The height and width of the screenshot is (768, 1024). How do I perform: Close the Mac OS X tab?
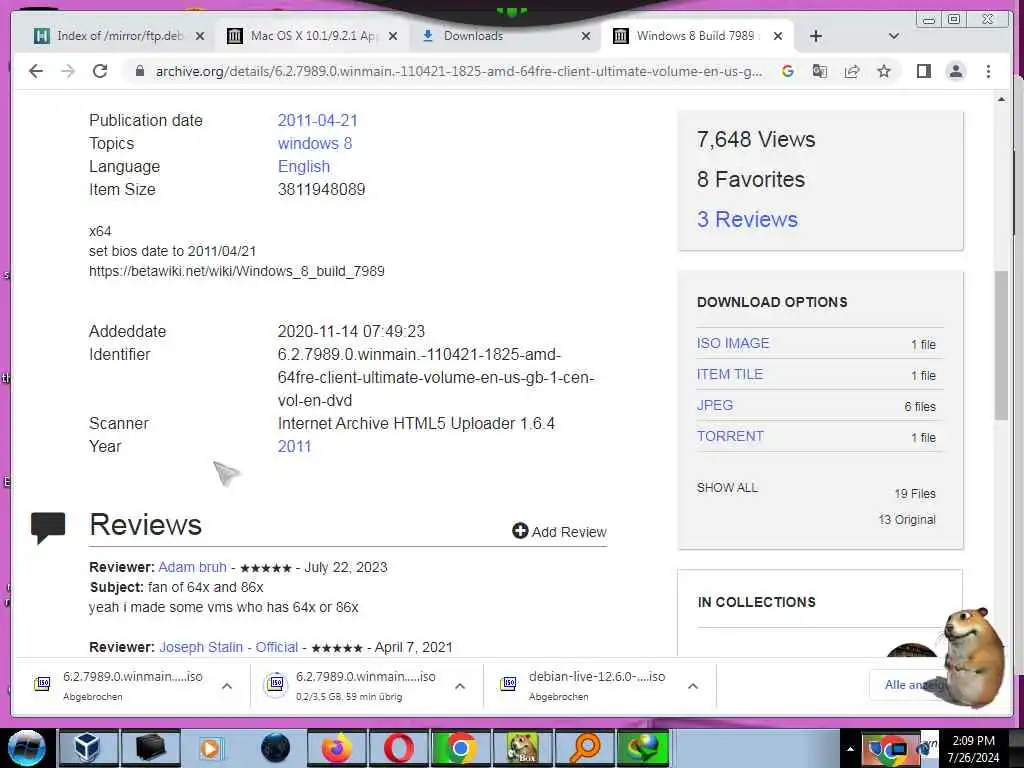click(392, 36)
